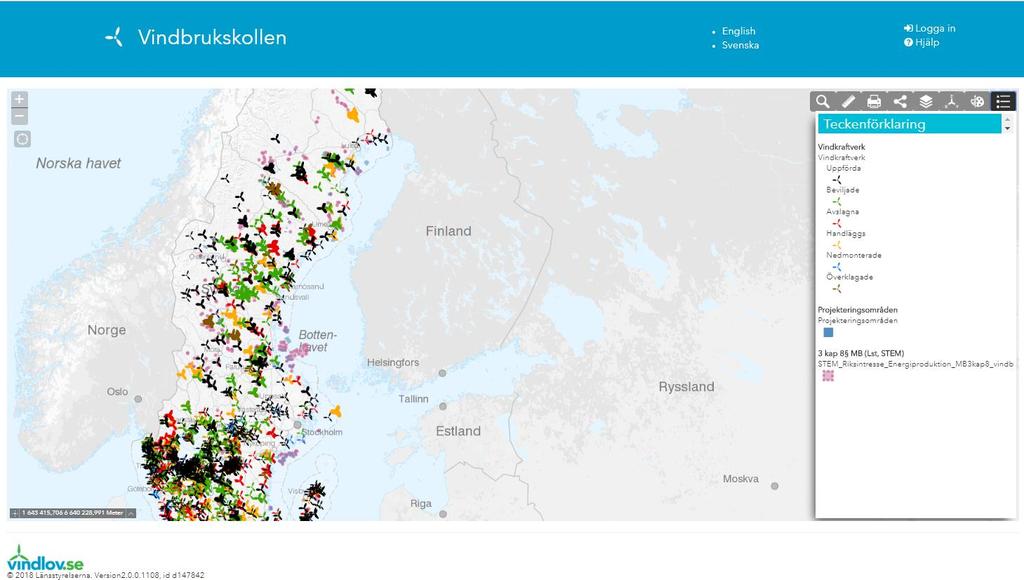Open the vindlov.se logo link
Viewport: 1024px width, 580px height.
click(45, 558)
